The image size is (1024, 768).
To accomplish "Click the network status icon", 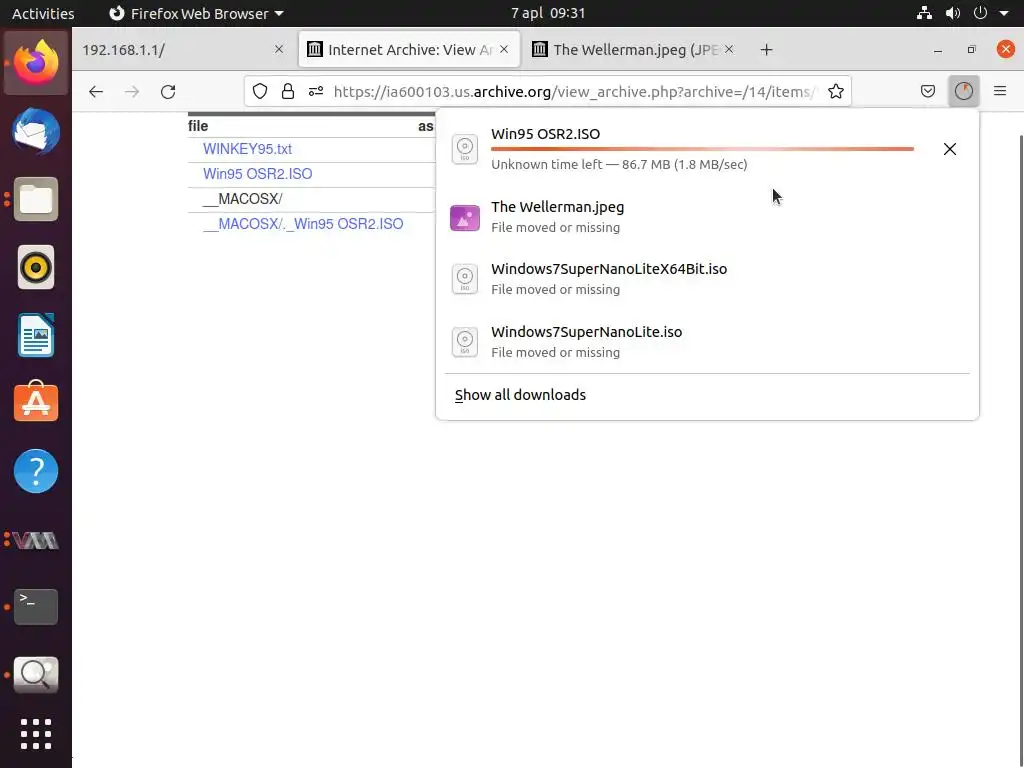I will [x=923, y=13].
